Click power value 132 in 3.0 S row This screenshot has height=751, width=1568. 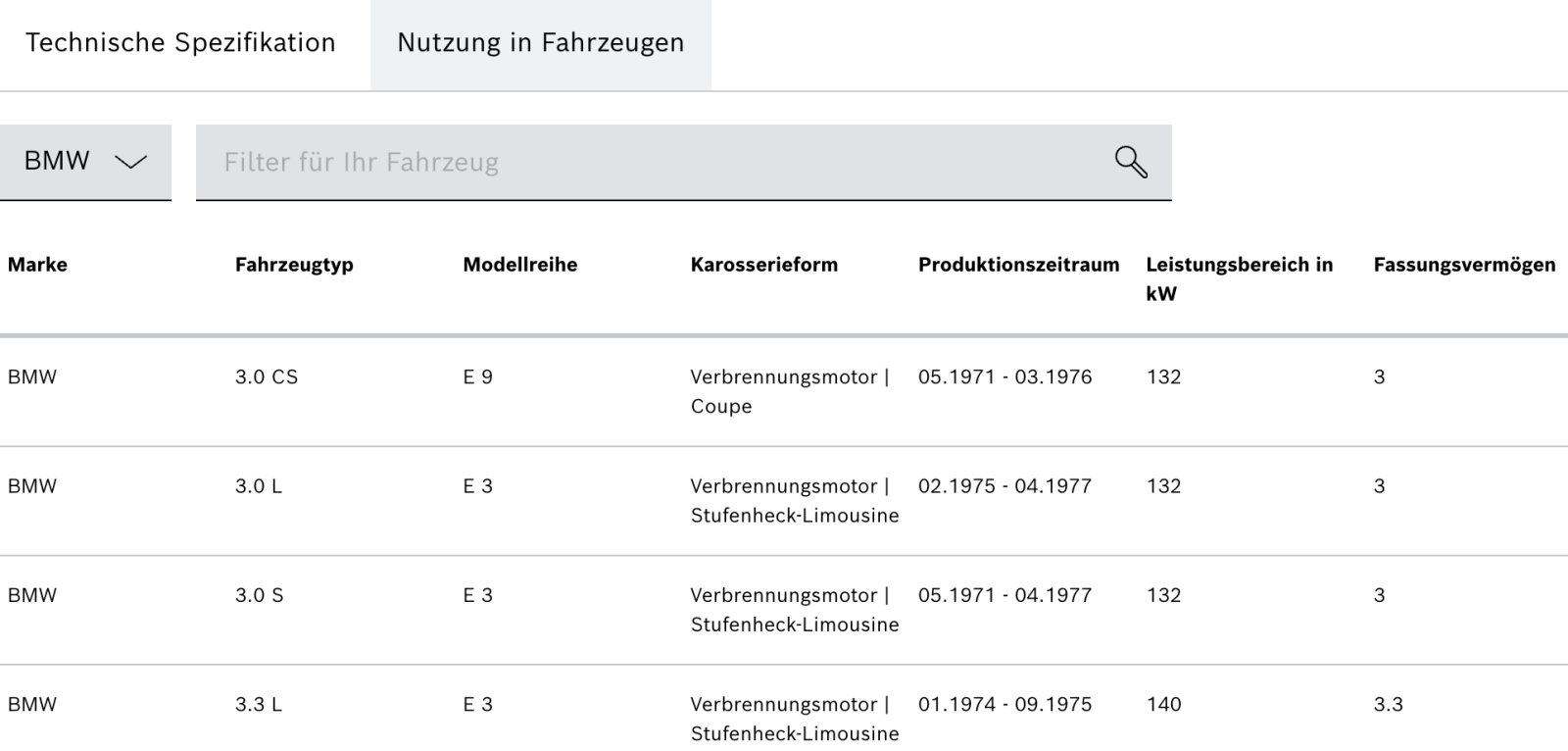click(x=1163, y=595)
